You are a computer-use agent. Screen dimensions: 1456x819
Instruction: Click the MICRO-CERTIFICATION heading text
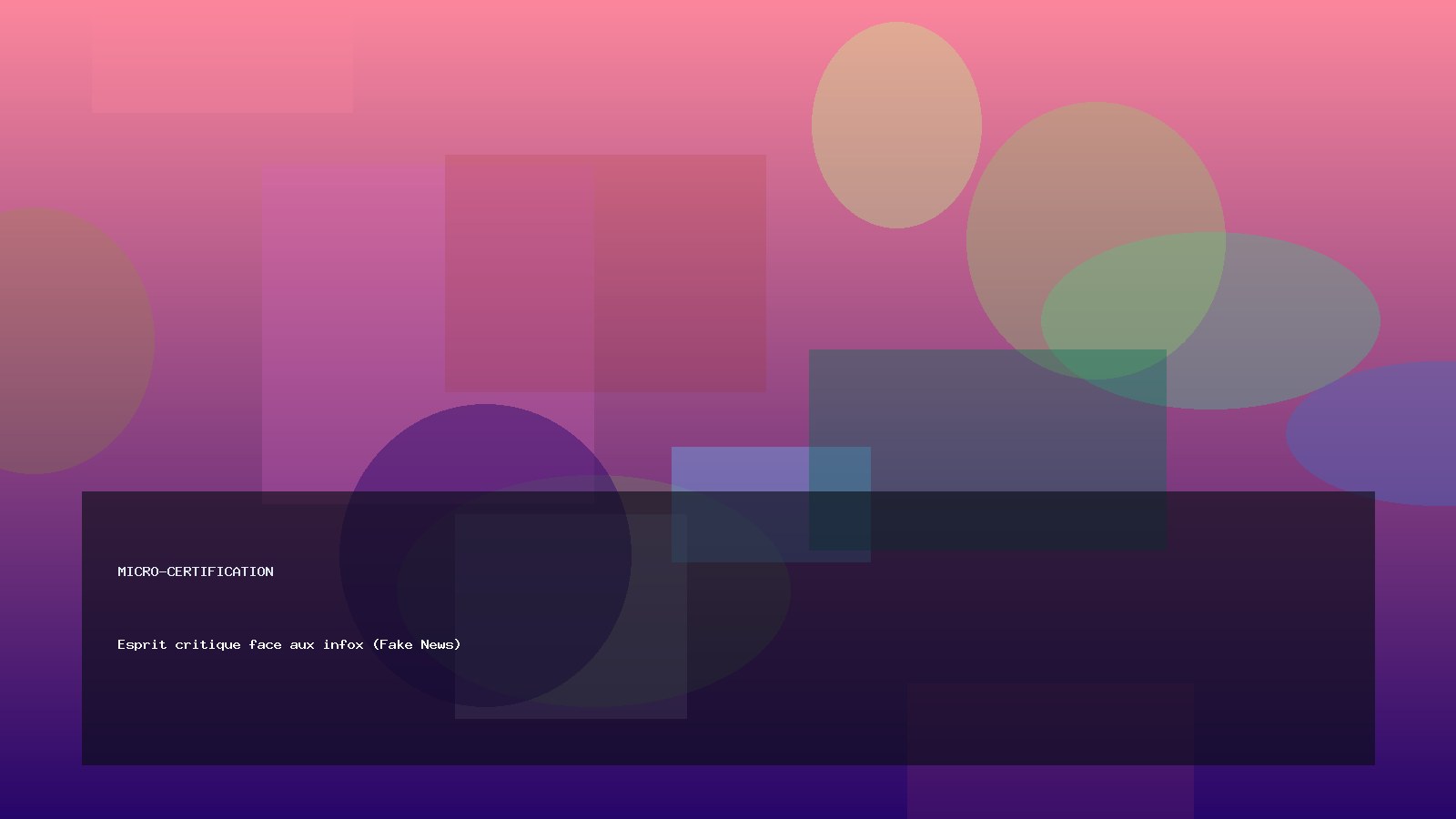[x=195, y=571]
